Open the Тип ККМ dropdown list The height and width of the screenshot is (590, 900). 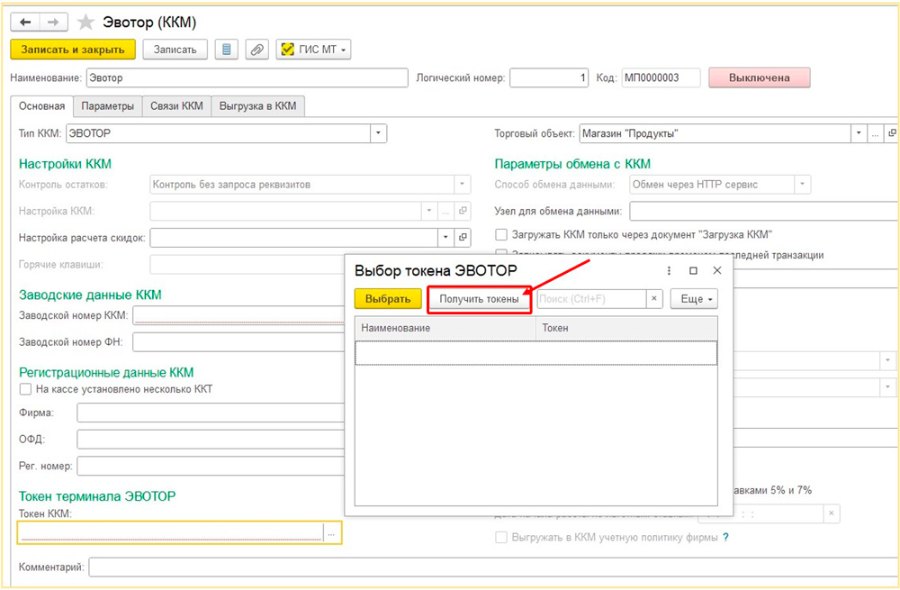click(378, 133)
